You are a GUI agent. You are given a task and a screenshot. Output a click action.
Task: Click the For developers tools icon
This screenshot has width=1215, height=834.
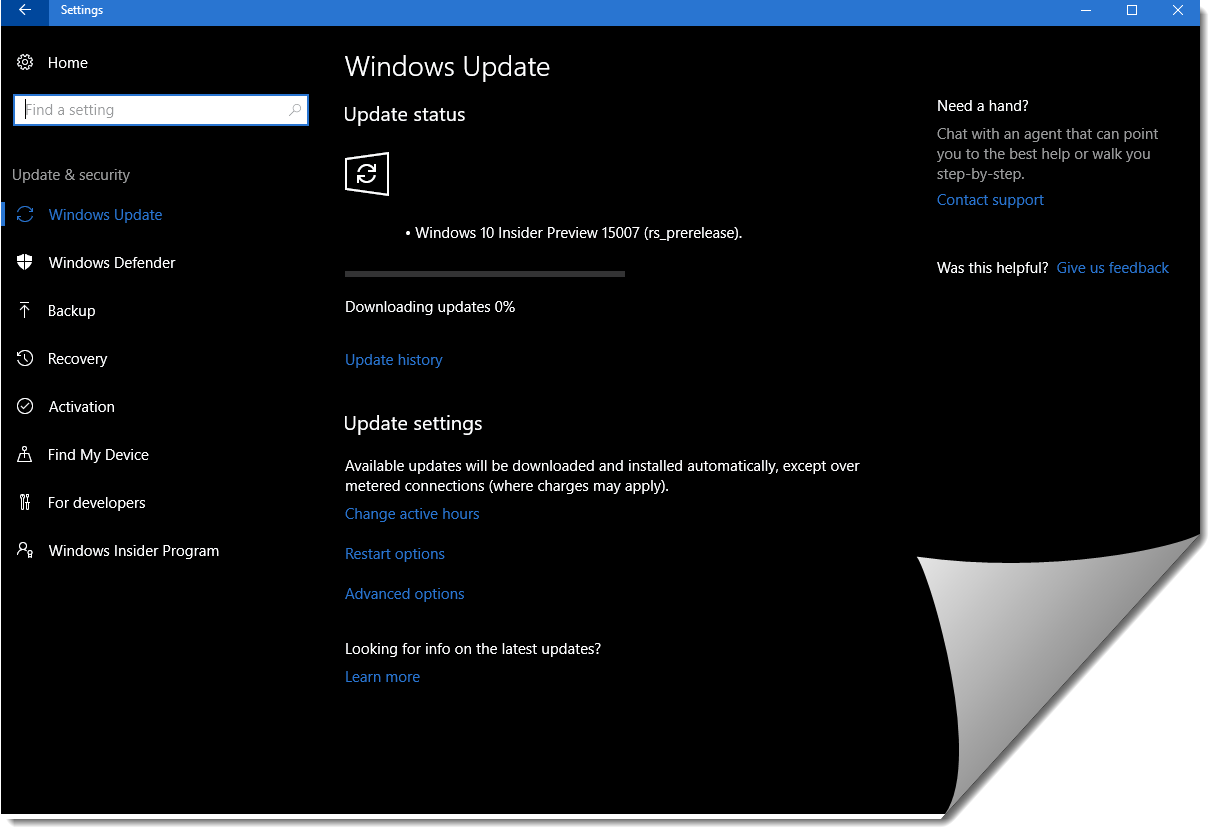click(25, 503)
